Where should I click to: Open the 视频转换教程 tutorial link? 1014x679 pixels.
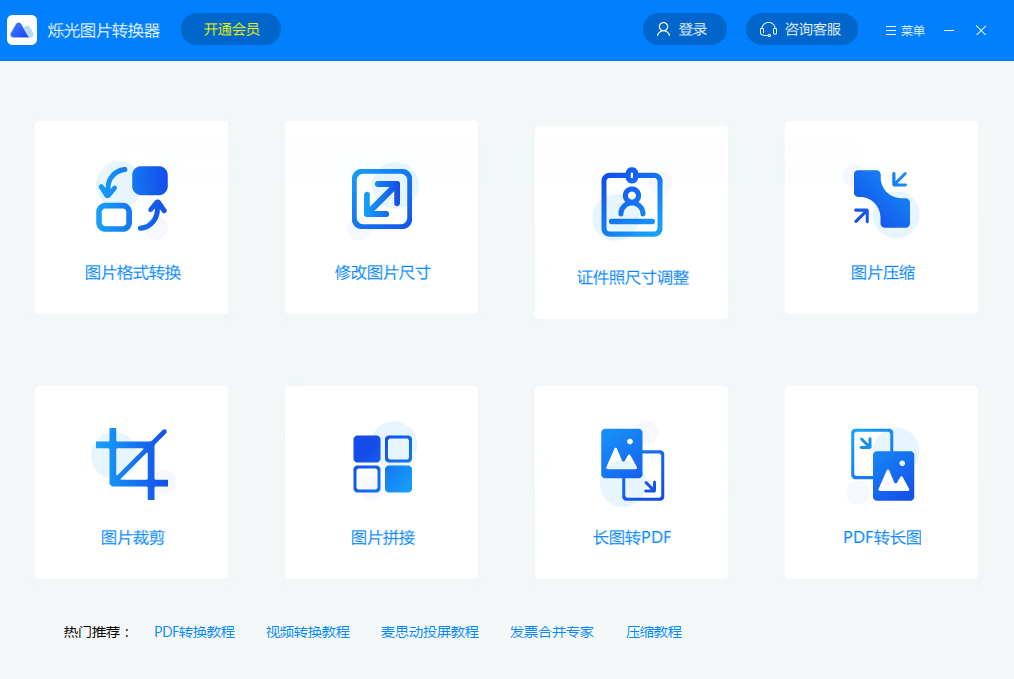coord(306,632)
